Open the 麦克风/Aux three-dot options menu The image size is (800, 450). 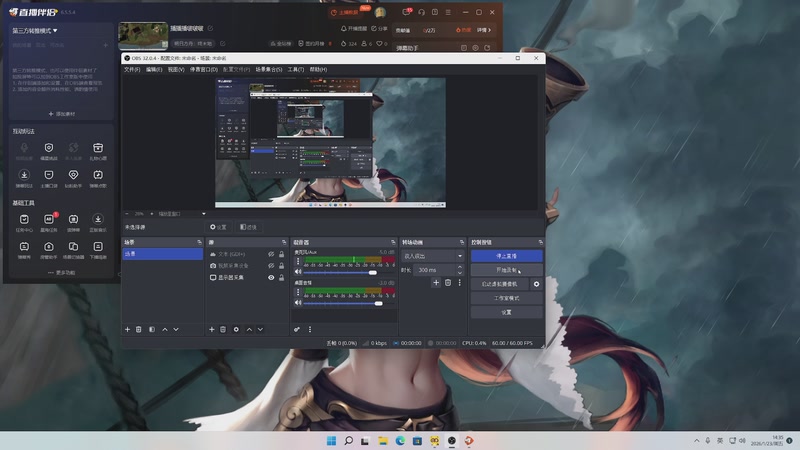(298, 261)
